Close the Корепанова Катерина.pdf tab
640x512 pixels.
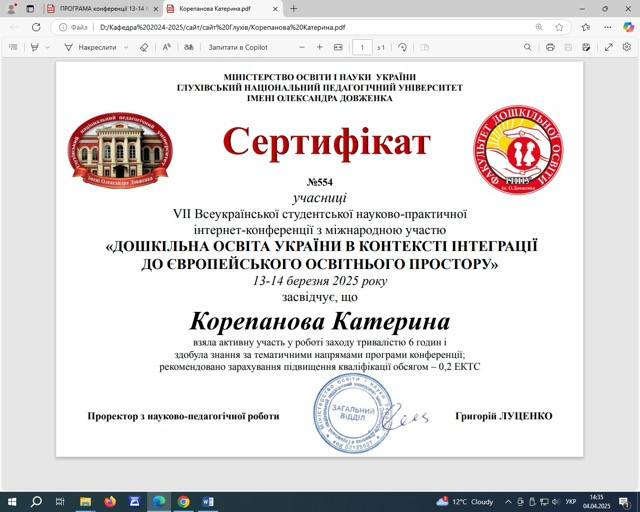pyautogui.click(x=276, y=9)
